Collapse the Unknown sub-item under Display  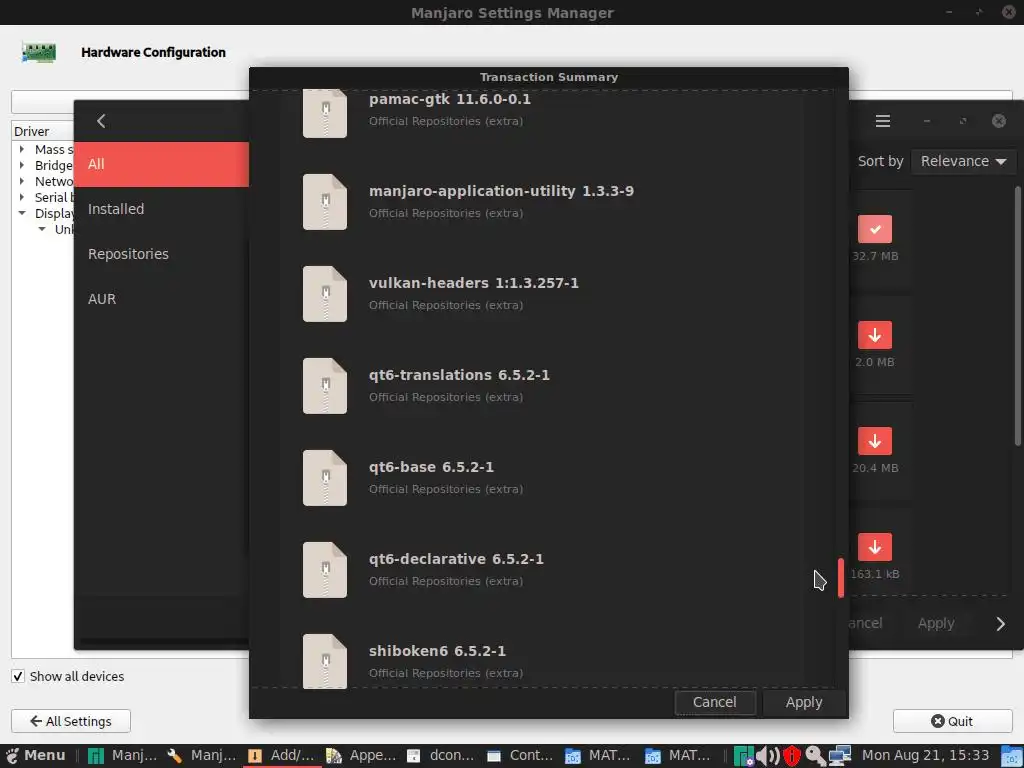click(42, 229)
